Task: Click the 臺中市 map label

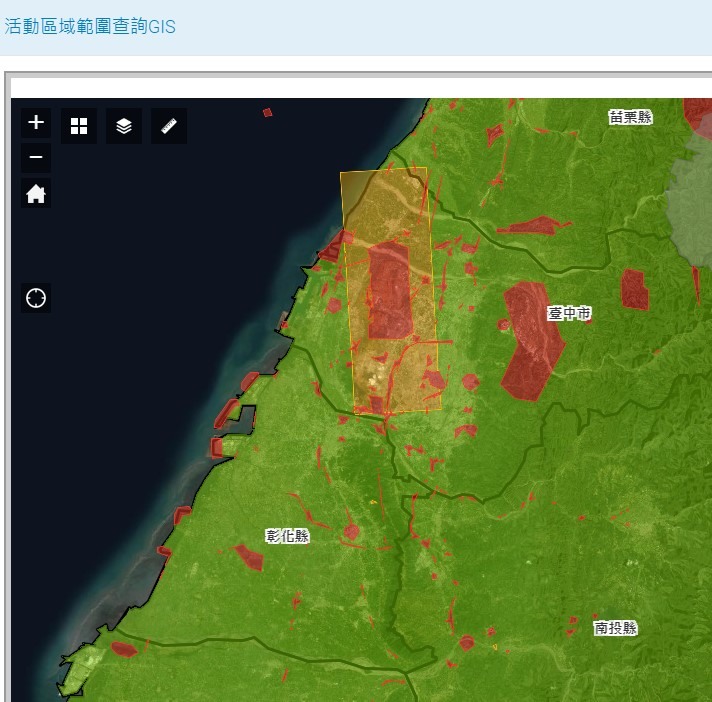Action: point(569,313)
